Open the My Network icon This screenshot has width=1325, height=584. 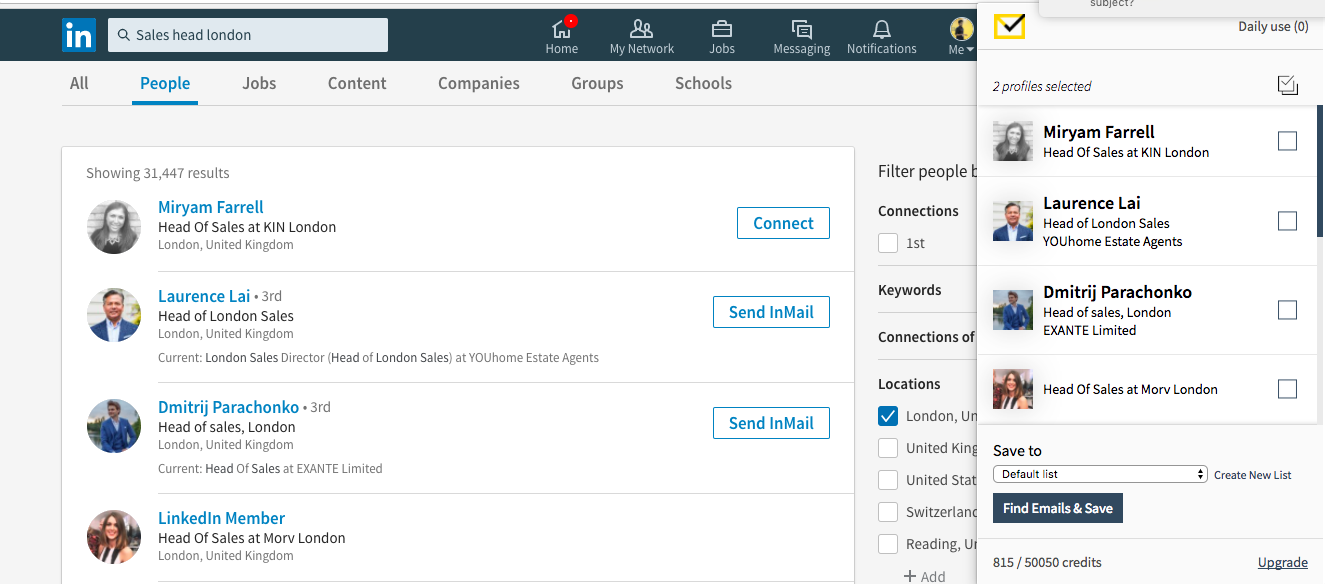click(x=641, y=29)
